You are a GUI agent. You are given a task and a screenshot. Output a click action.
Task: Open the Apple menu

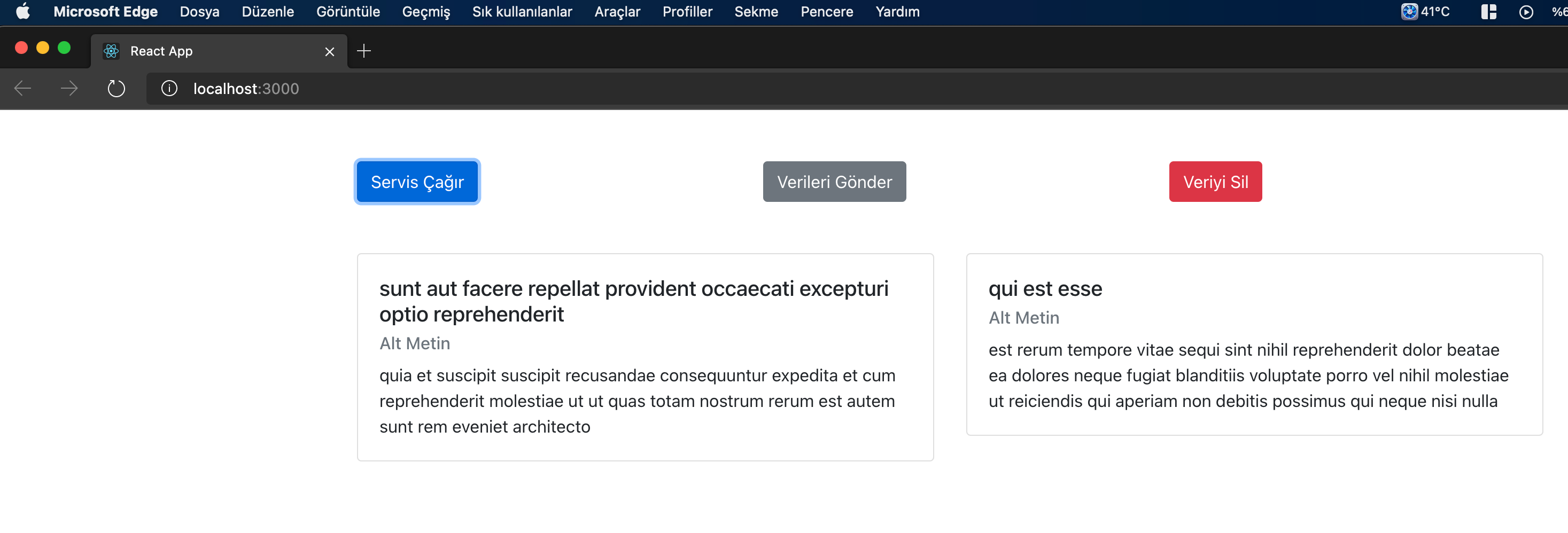[x=22, y=12]
